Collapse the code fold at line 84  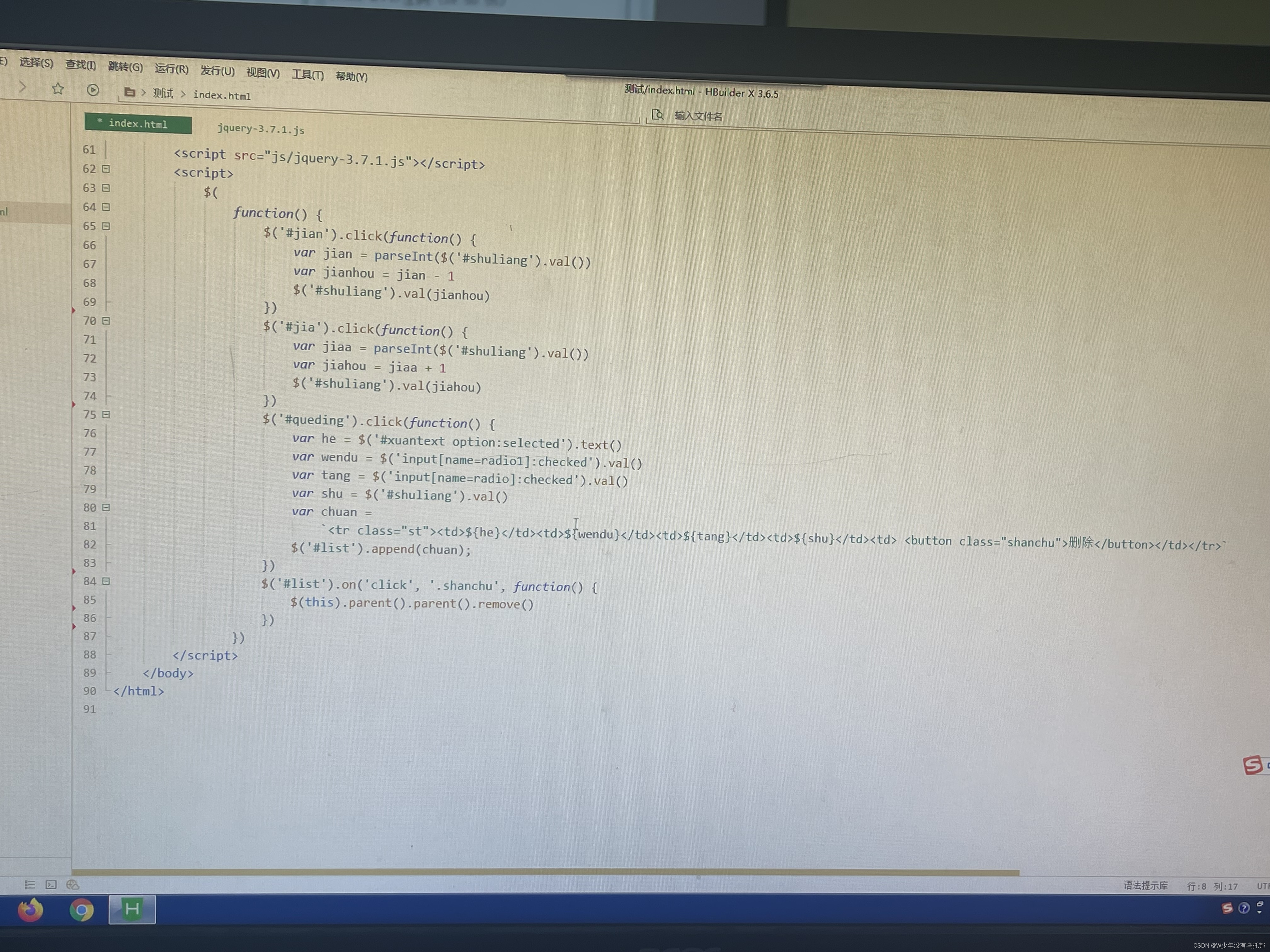pos(106,581)
